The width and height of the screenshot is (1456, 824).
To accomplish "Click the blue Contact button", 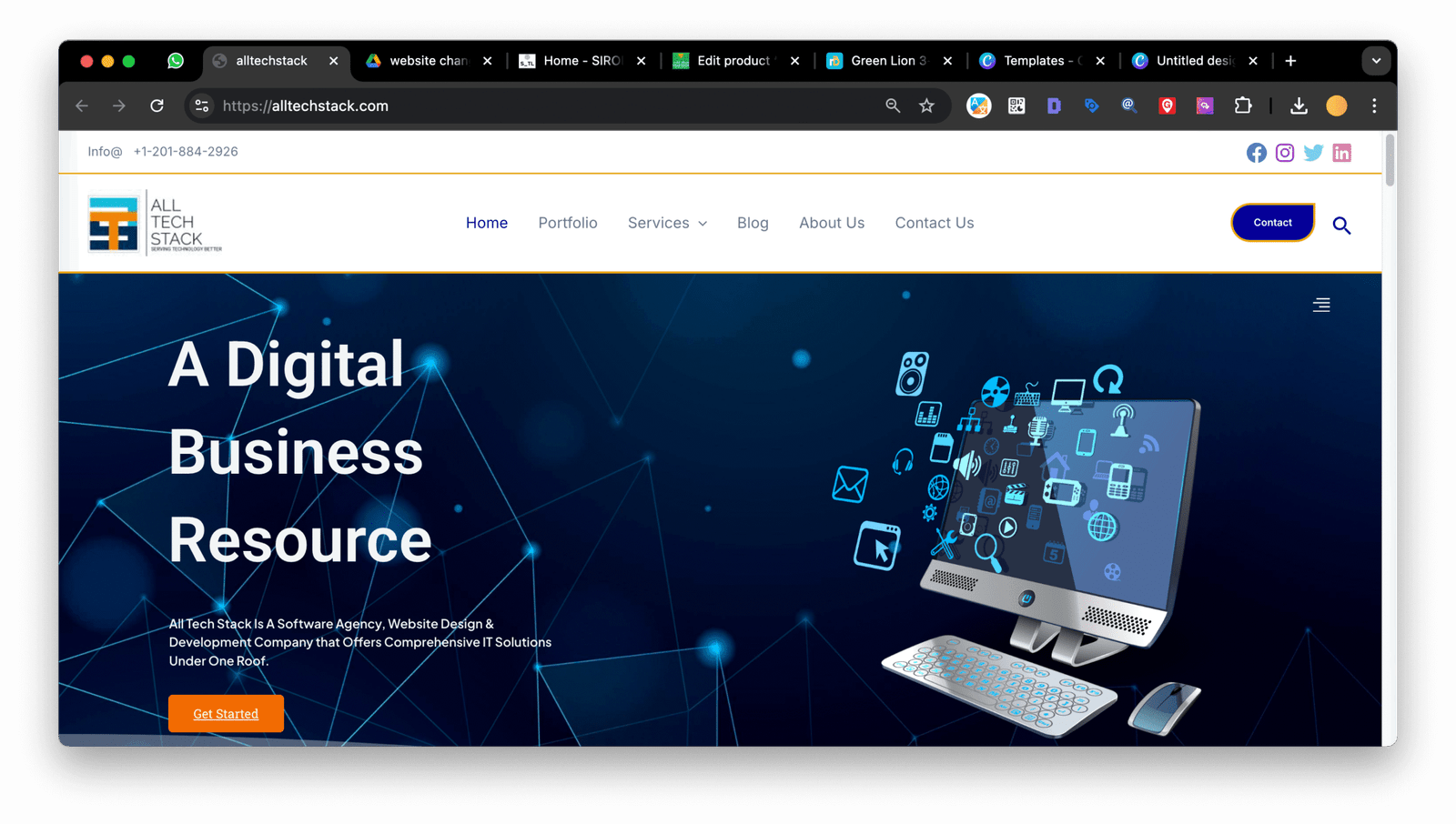I will (1272, 223).
